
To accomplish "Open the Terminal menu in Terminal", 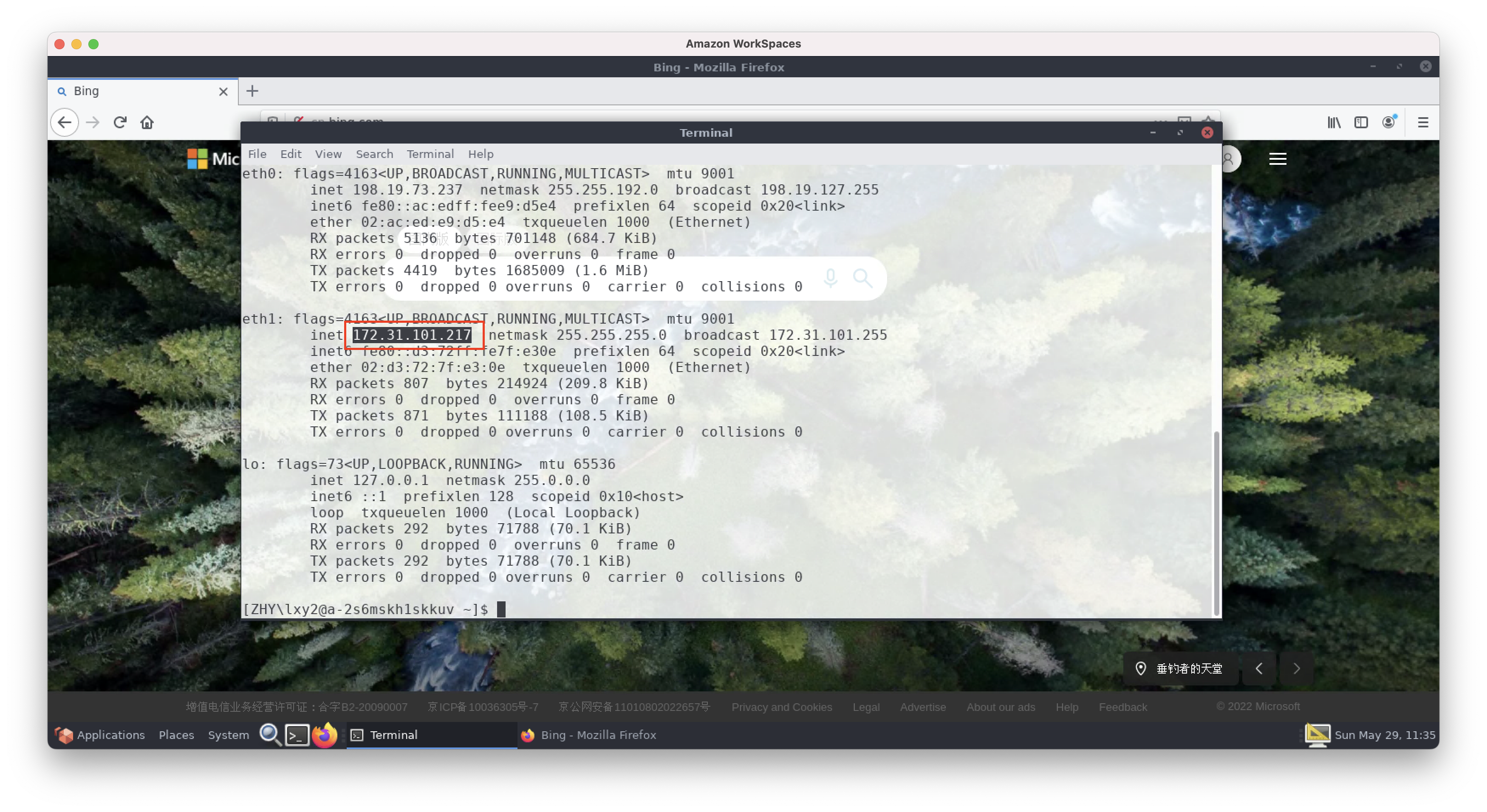I will click(430, 154).
